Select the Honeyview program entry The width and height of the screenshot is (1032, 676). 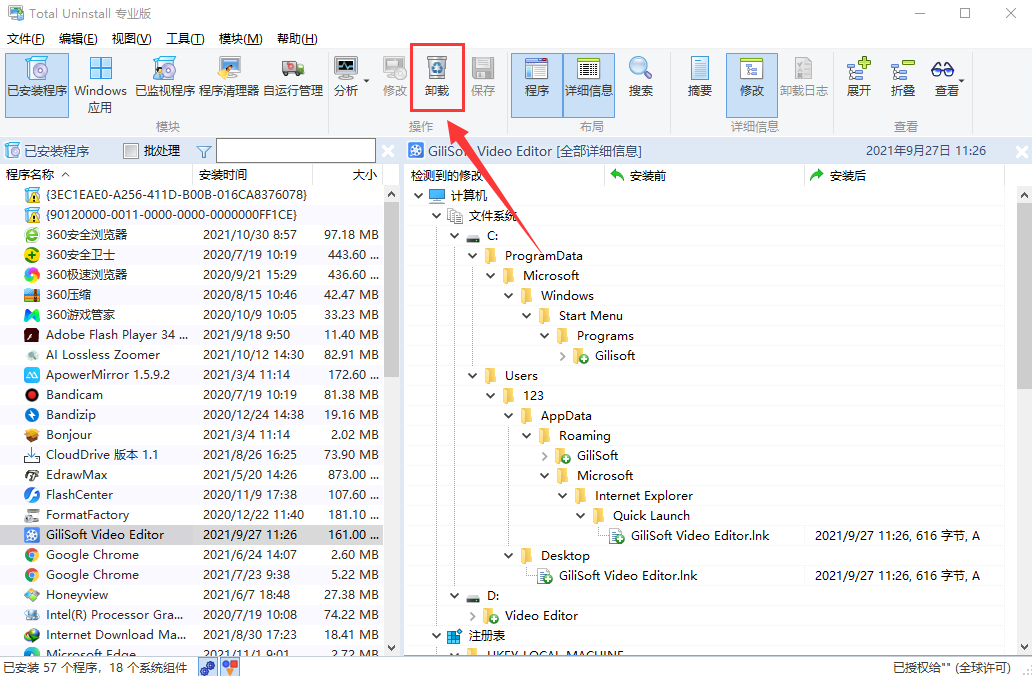192,595
